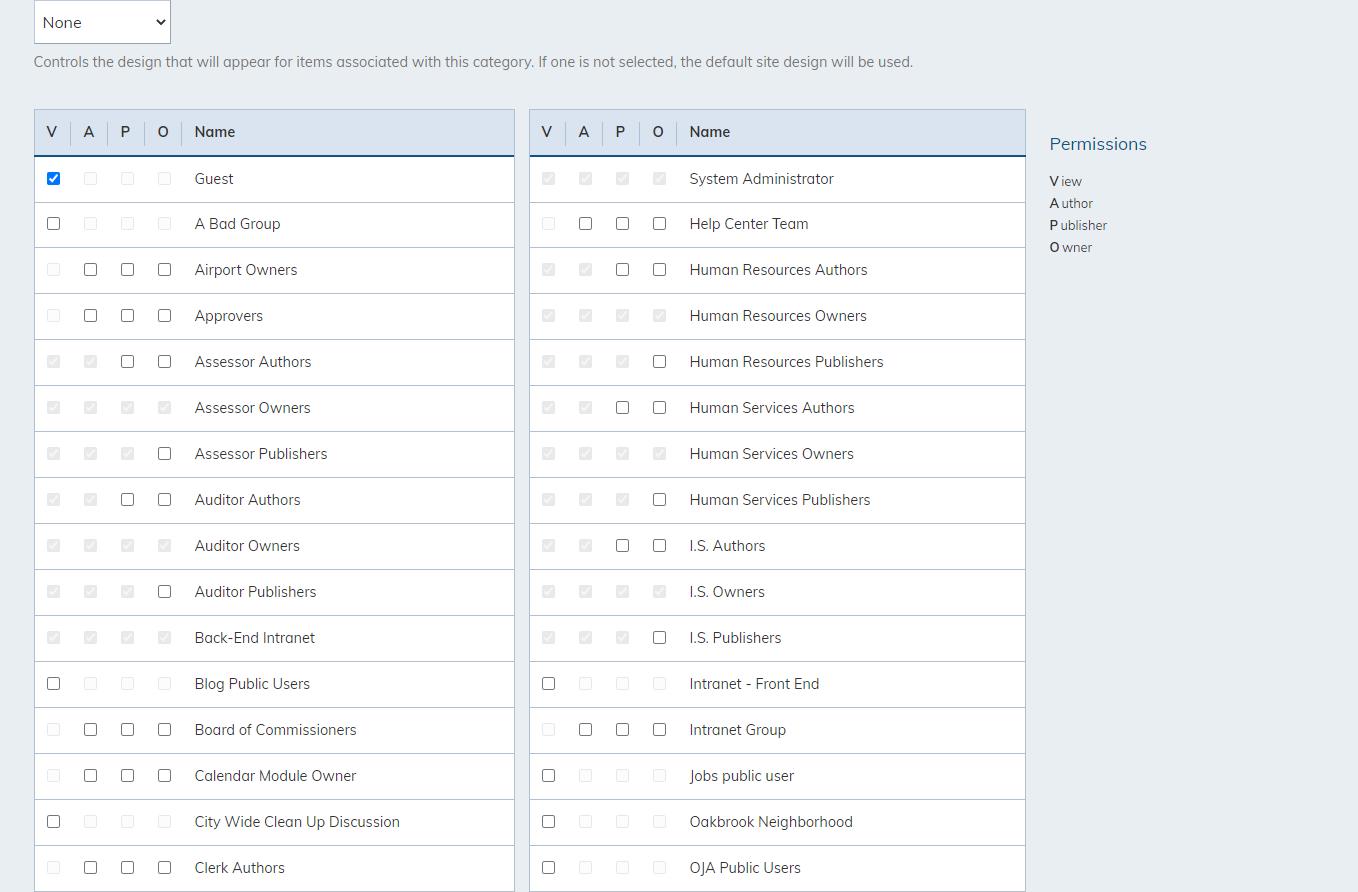Enable Owner for Assessor Publishers
Image resolution: width=1358 pixels, height=892 pixels.
pos(165,454)
